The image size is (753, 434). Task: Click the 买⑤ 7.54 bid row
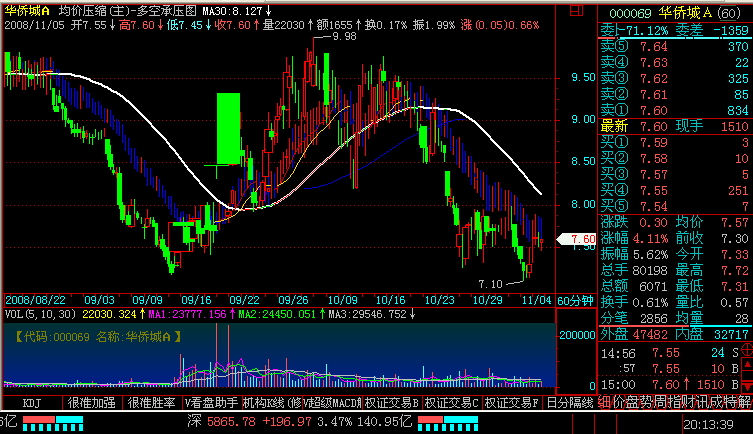pos(674,206)
